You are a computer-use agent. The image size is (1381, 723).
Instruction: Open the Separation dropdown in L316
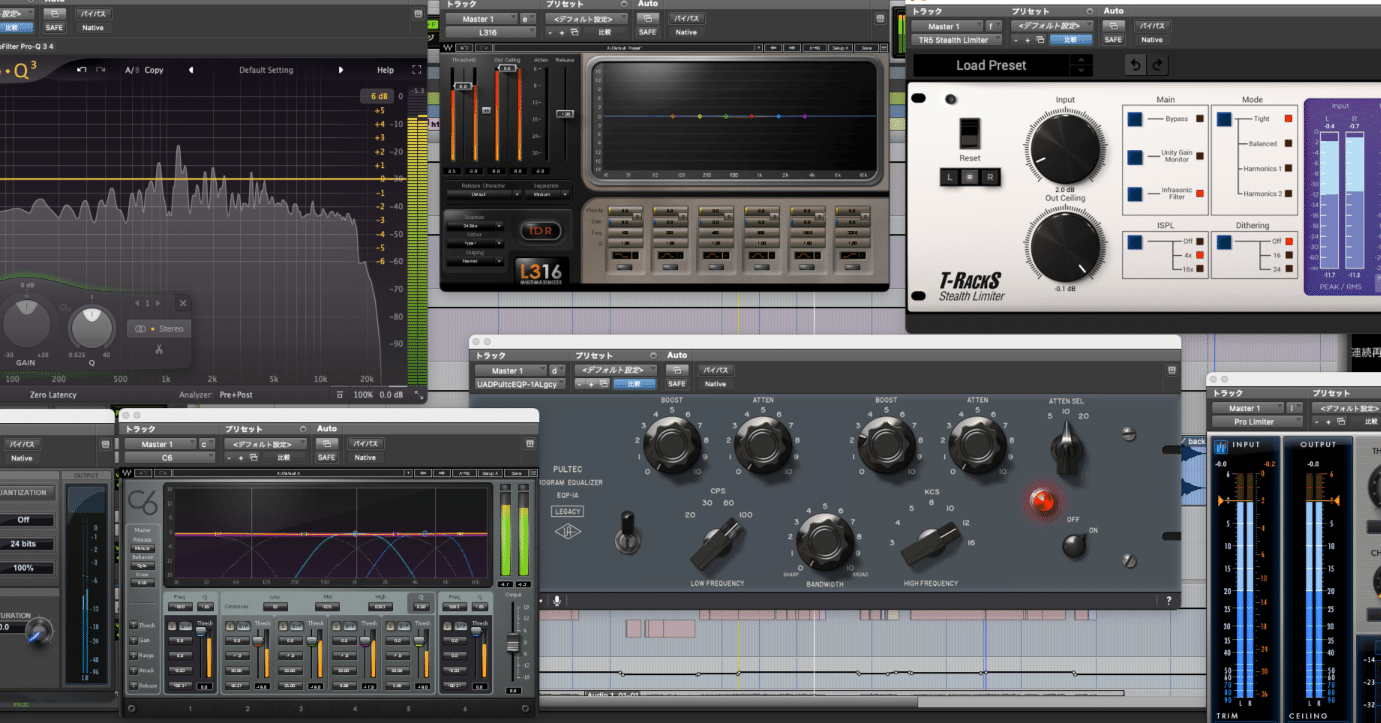click(x=548, y=194)
